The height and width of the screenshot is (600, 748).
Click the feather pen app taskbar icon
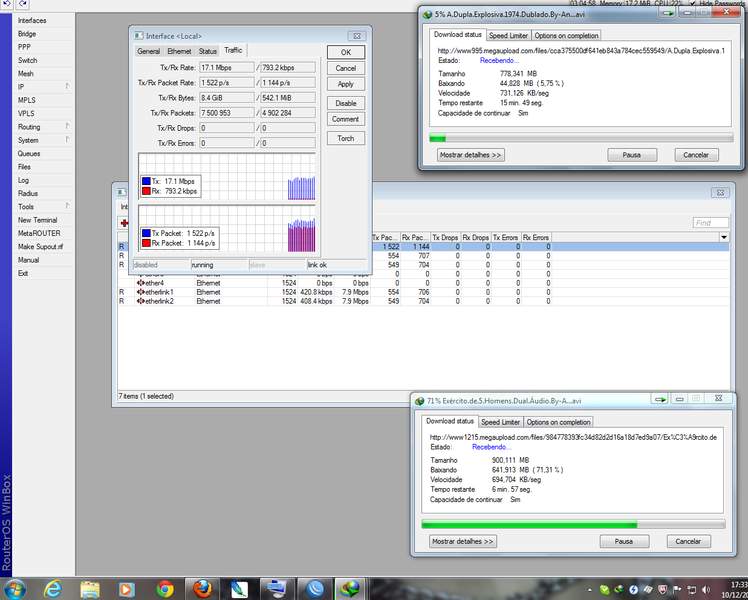point(240,589)
